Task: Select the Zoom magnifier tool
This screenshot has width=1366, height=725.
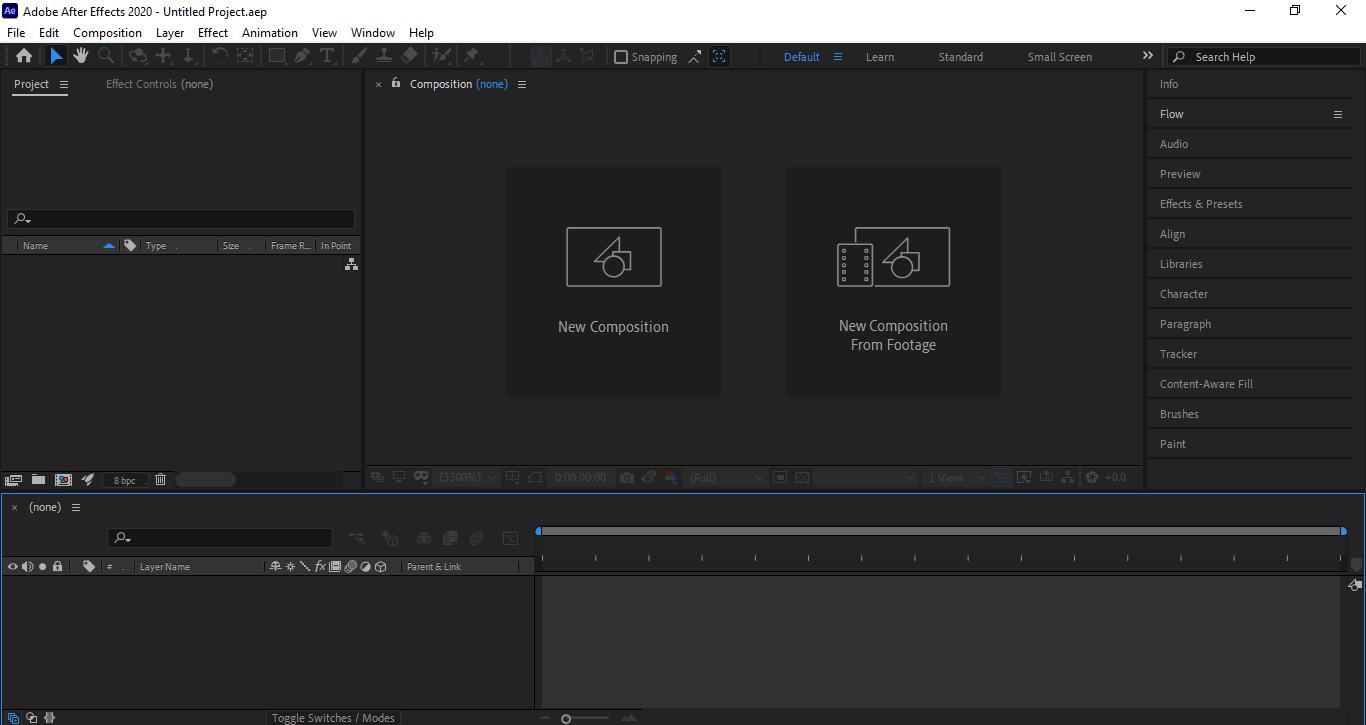Action: 105,56
